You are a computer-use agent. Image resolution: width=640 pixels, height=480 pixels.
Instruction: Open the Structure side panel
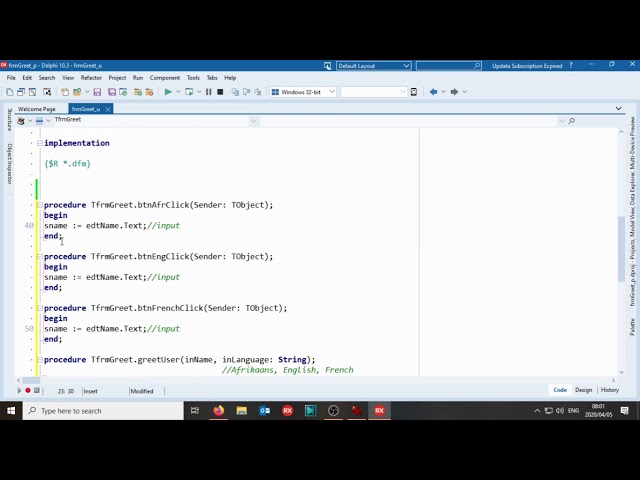coord(9,120)
